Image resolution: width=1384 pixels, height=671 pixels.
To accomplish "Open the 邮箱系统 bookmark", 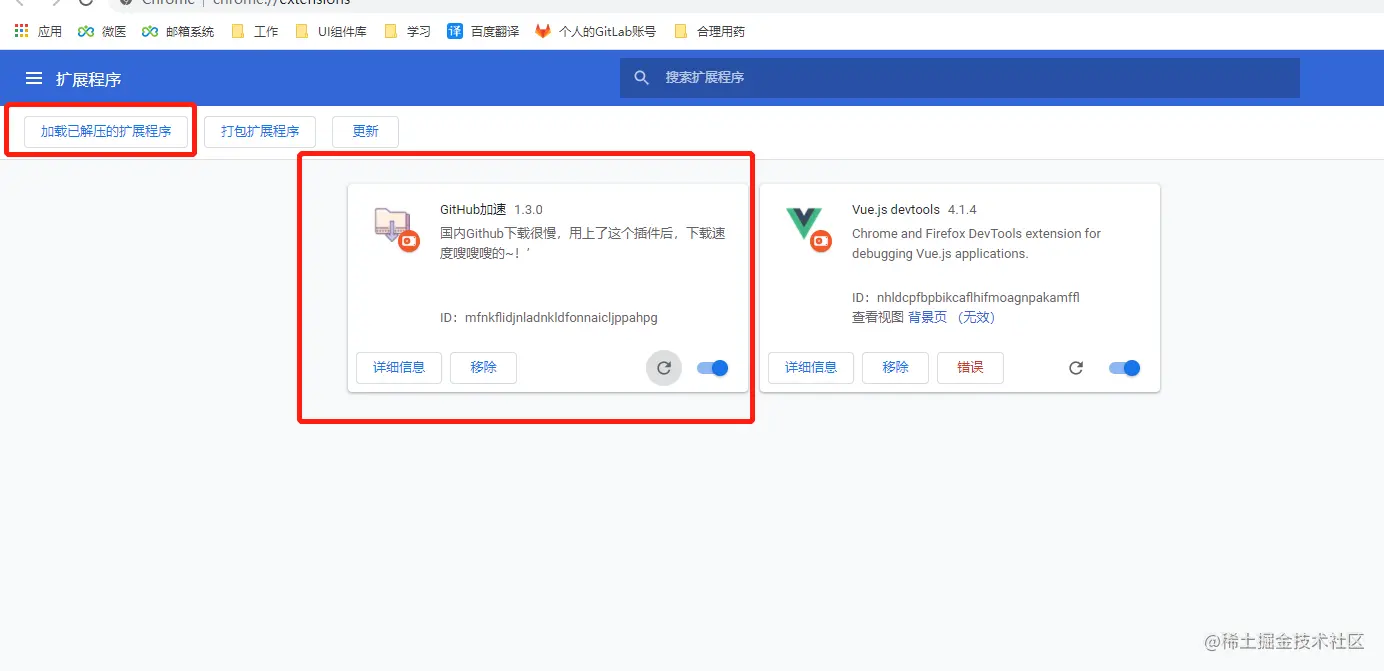I will tap(178, 31).
